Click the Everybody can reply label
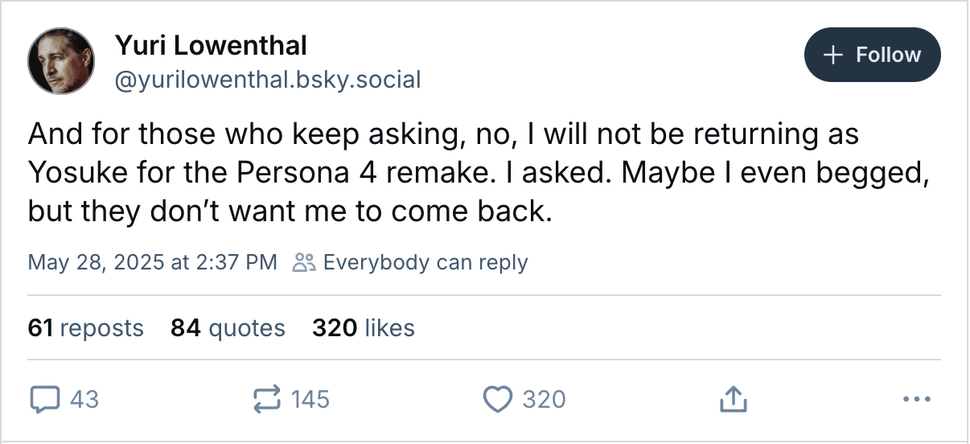 coord(425,263)
